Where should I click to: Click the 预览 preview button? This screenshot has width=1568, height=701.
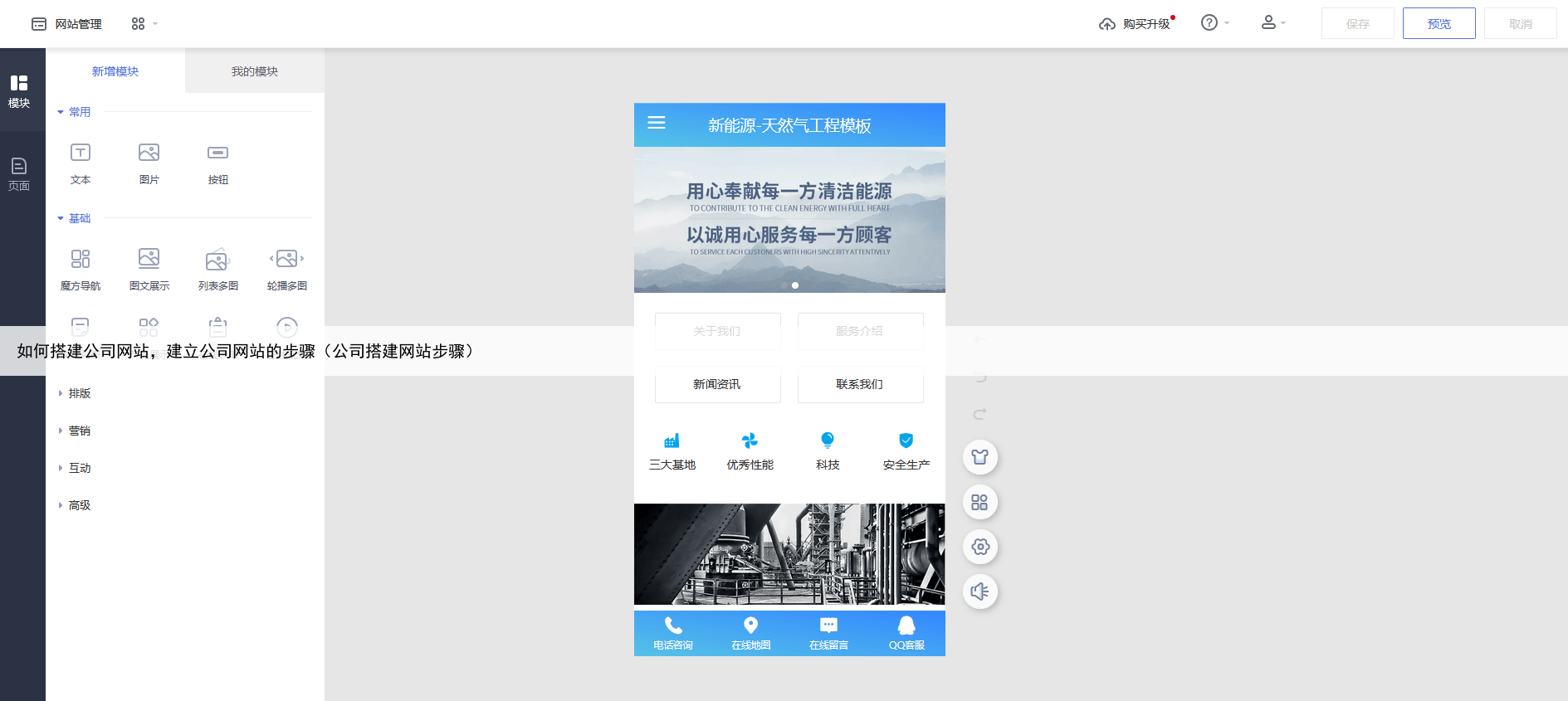click(1439, 23)
